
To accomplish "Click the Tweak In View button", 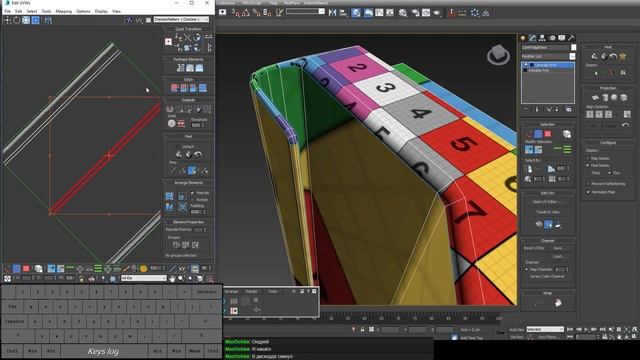I will 547,212.
